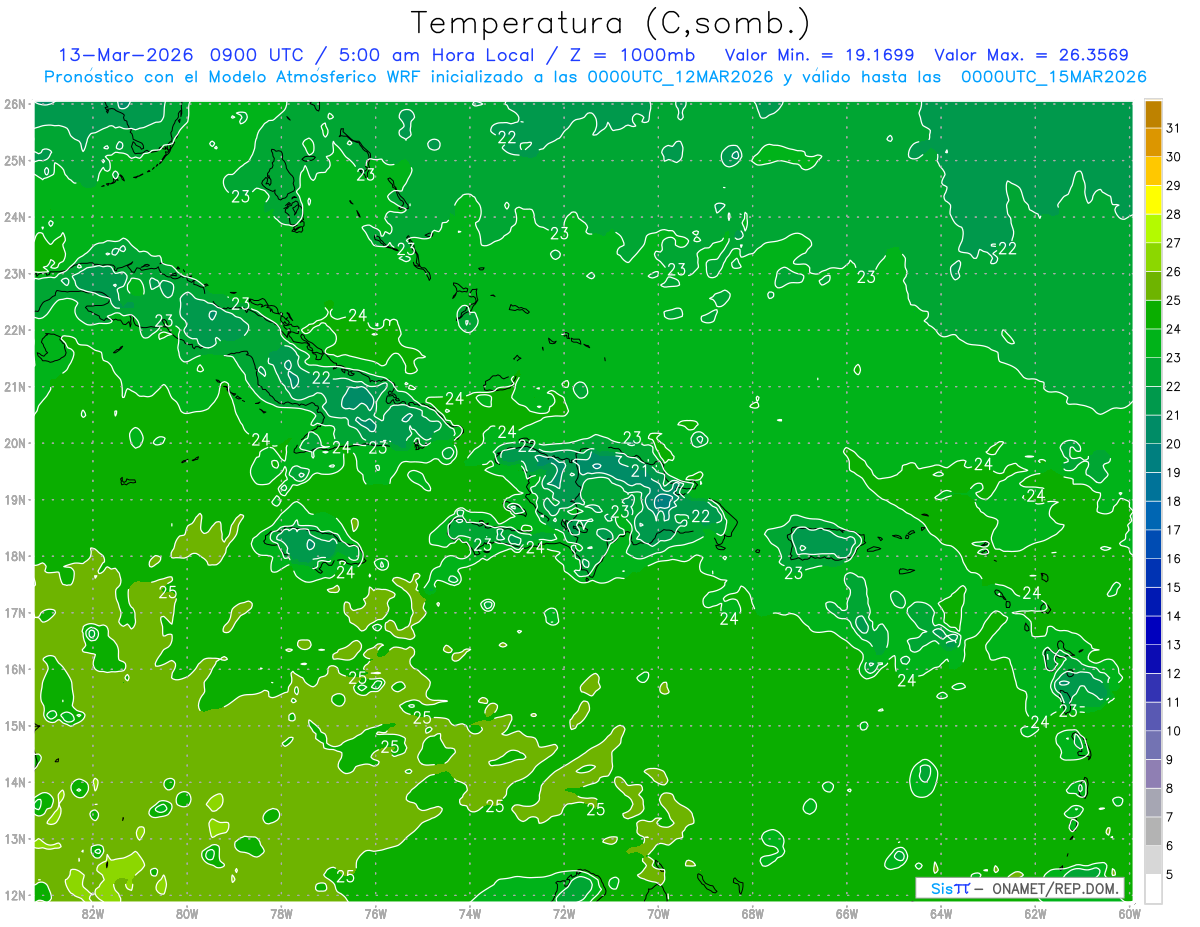Select the Valor Max. = 26.3569 value
This screenshot has height=927, width=1200.
point(1033,55)
